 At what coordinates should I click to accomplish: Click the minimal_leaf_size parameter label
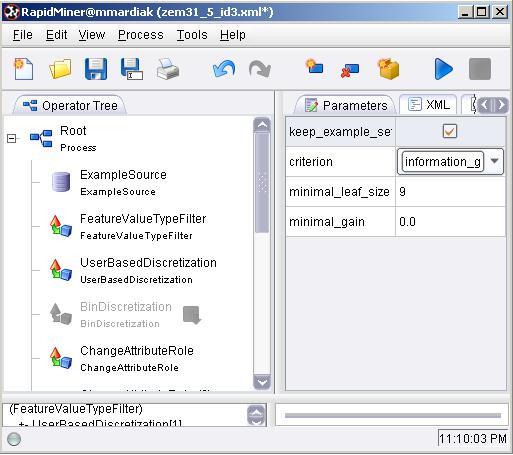[x=339, y=192]
